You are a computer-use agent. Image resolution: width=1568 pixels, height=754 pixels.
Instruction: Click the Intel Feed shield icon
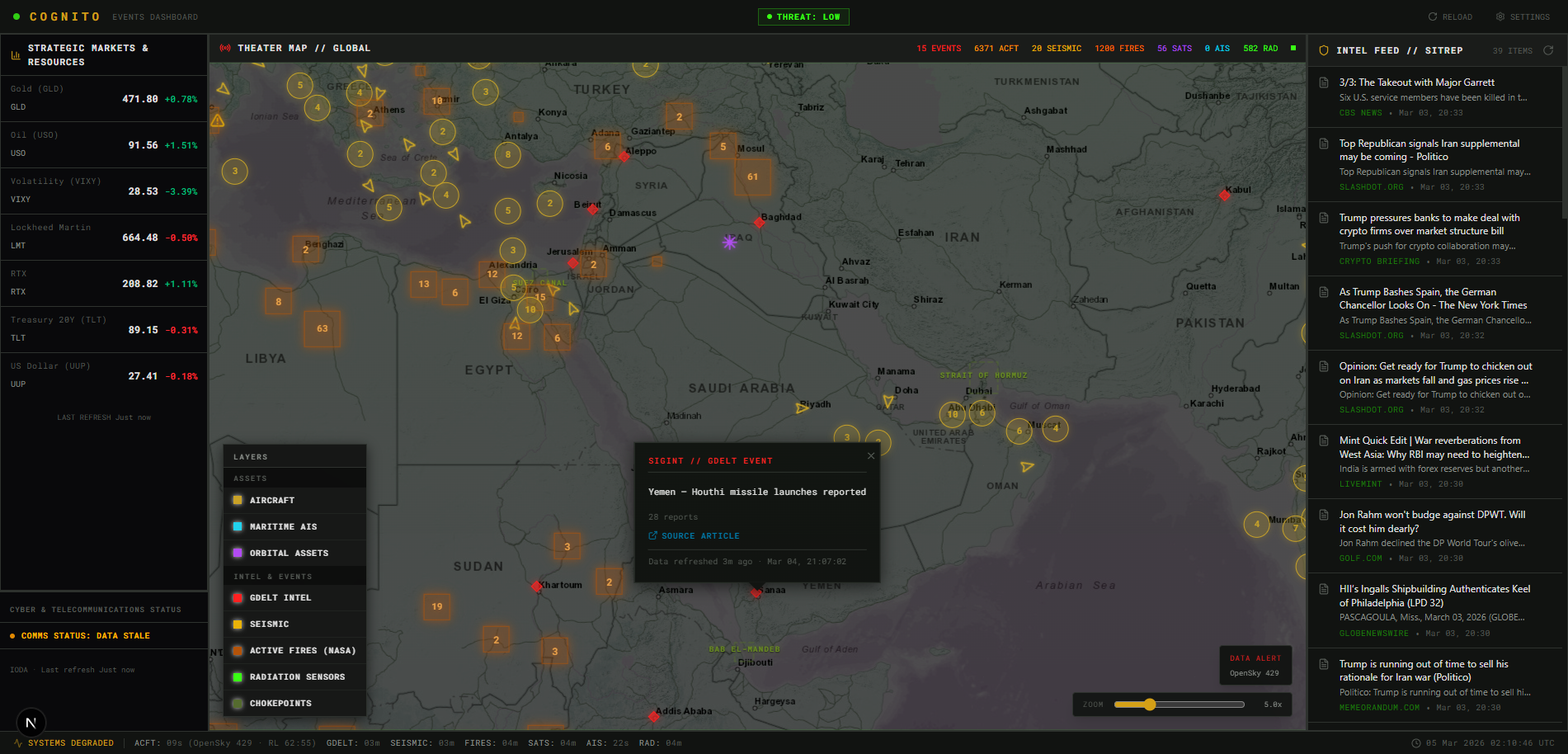pyautogui.click(x=1324, y=50)
